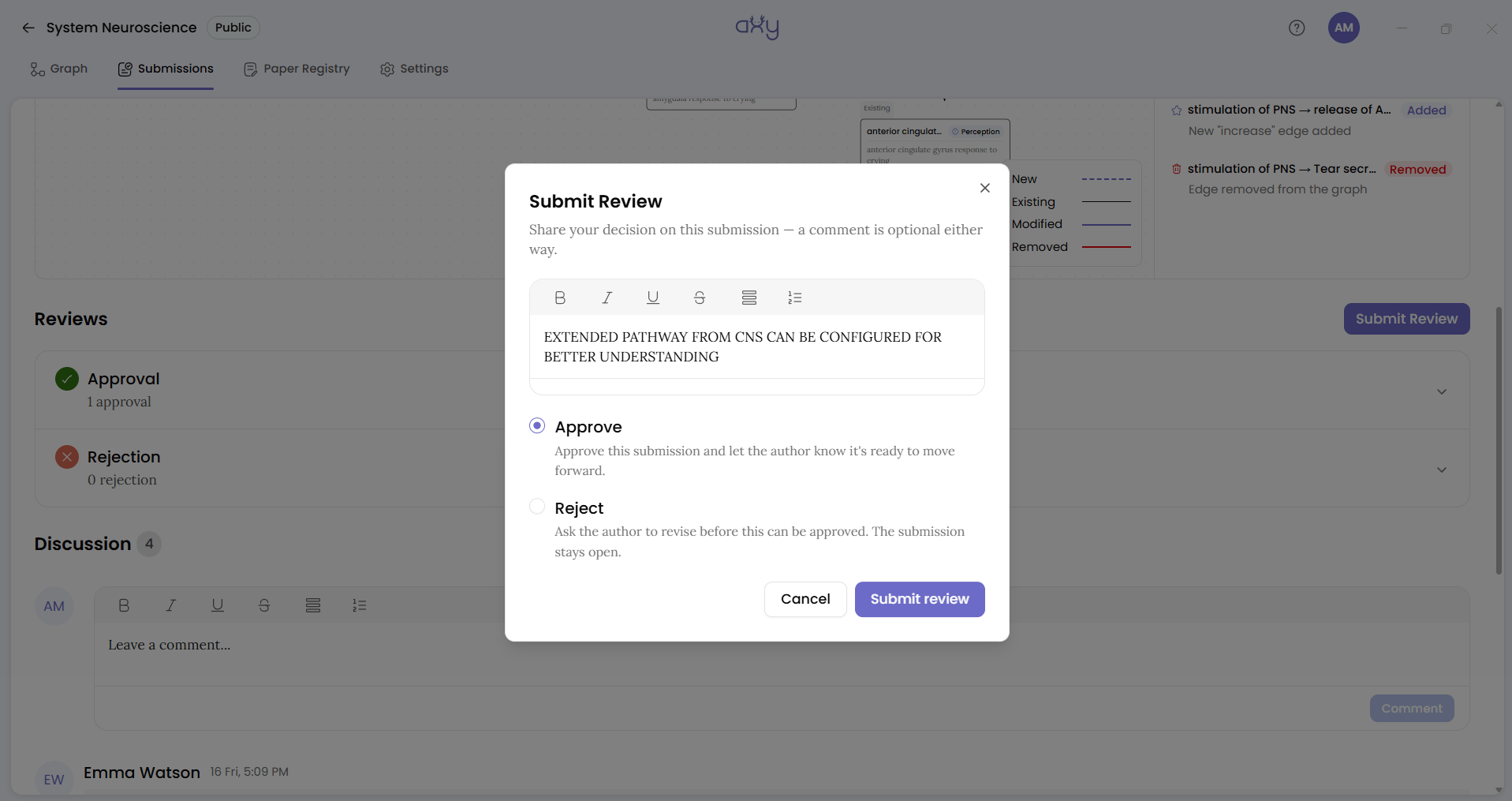Click the anterior cingulate graph node
The width and height of the screenshot is (1512, 801).
pos(935,141)
